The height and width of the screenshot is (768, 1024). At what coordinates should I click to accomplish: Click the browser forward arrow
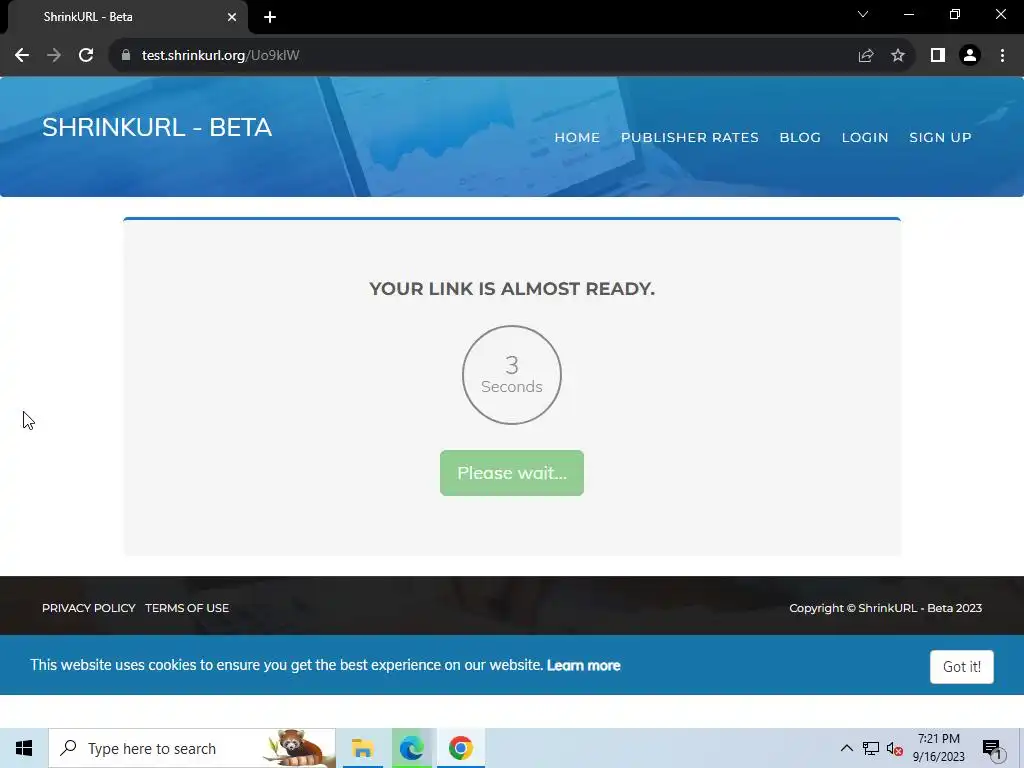pyautogui.click(x=54, y=56)
